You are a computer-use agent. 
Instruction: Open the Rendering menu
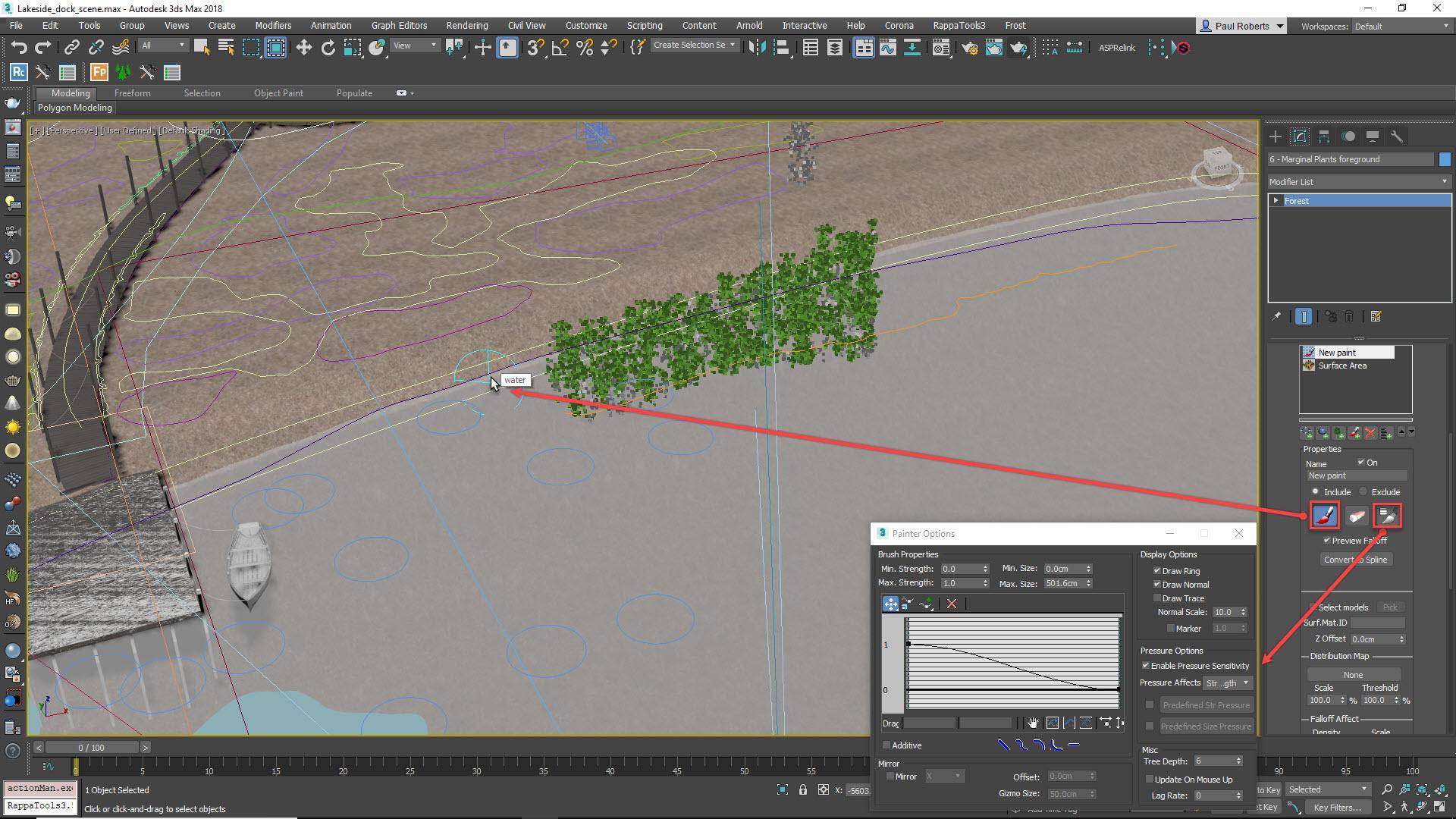coord(466,25)
